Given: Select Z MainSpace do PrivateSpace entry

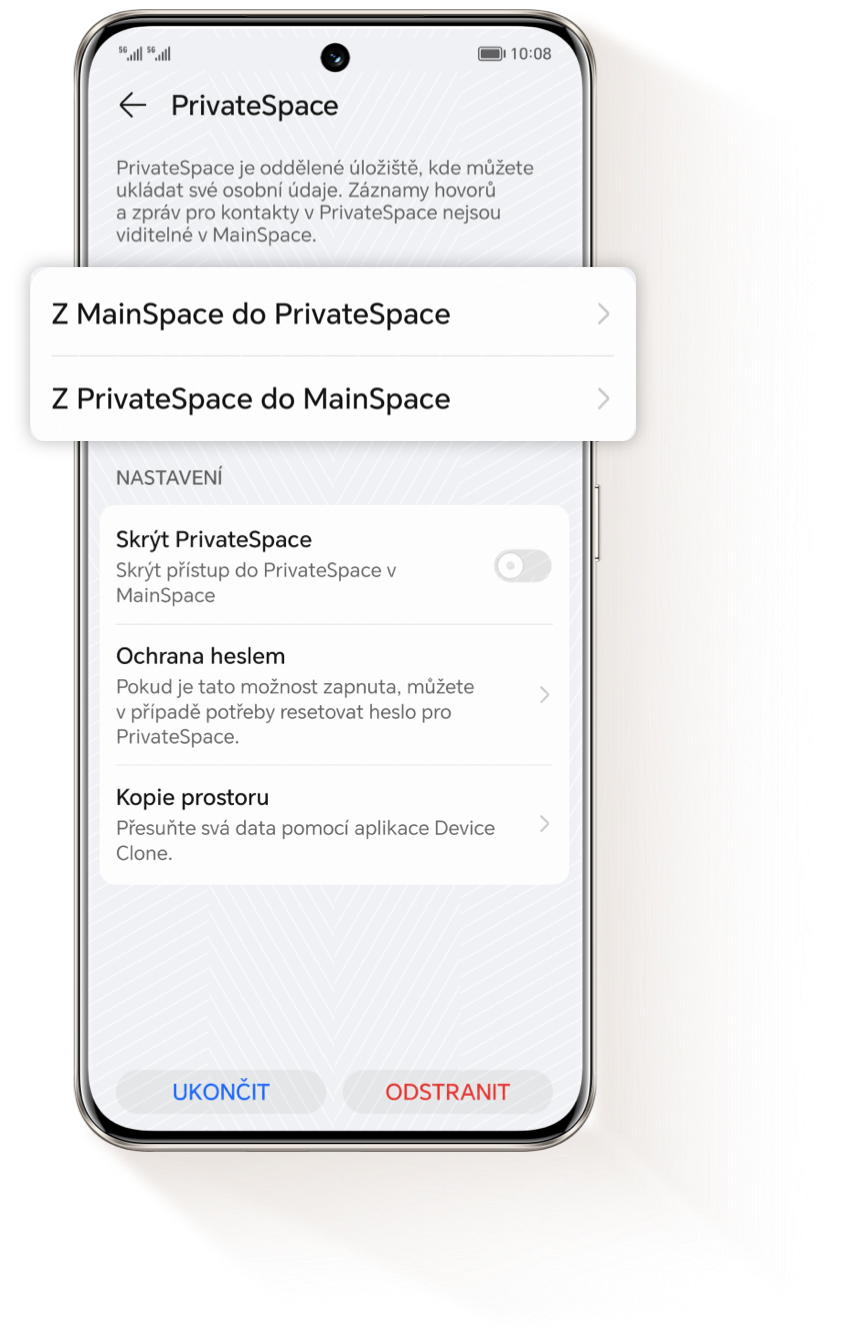Looking at the screenshot, I should tap(333, 314).
